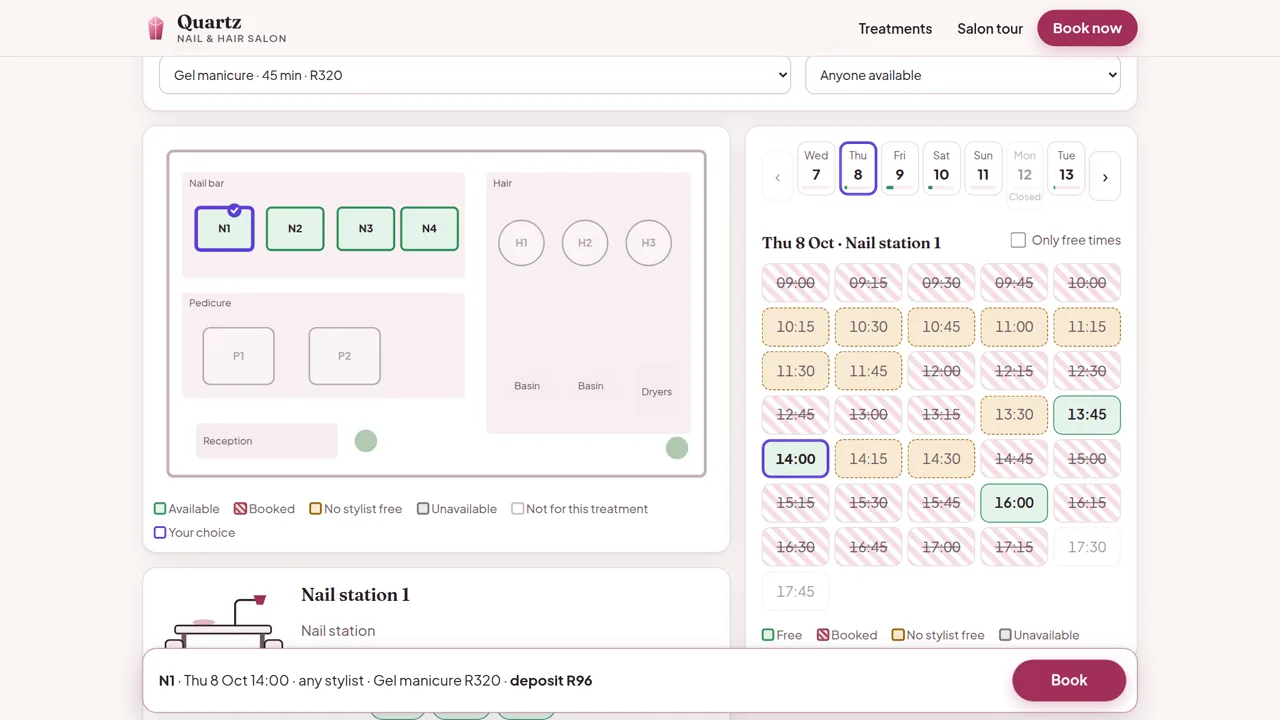1280x720 pixels.
Task: Pick the free 16:00 time slot
Action: tap(1014, 503)
